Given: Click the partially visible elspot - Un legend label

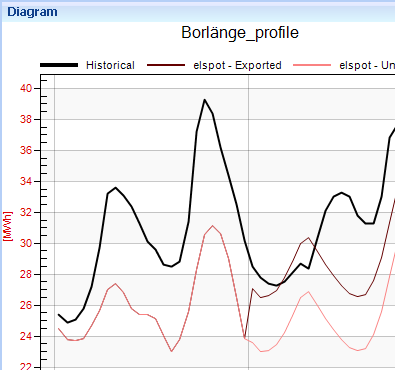Looking at the screenshot, I should click(367, 65).
